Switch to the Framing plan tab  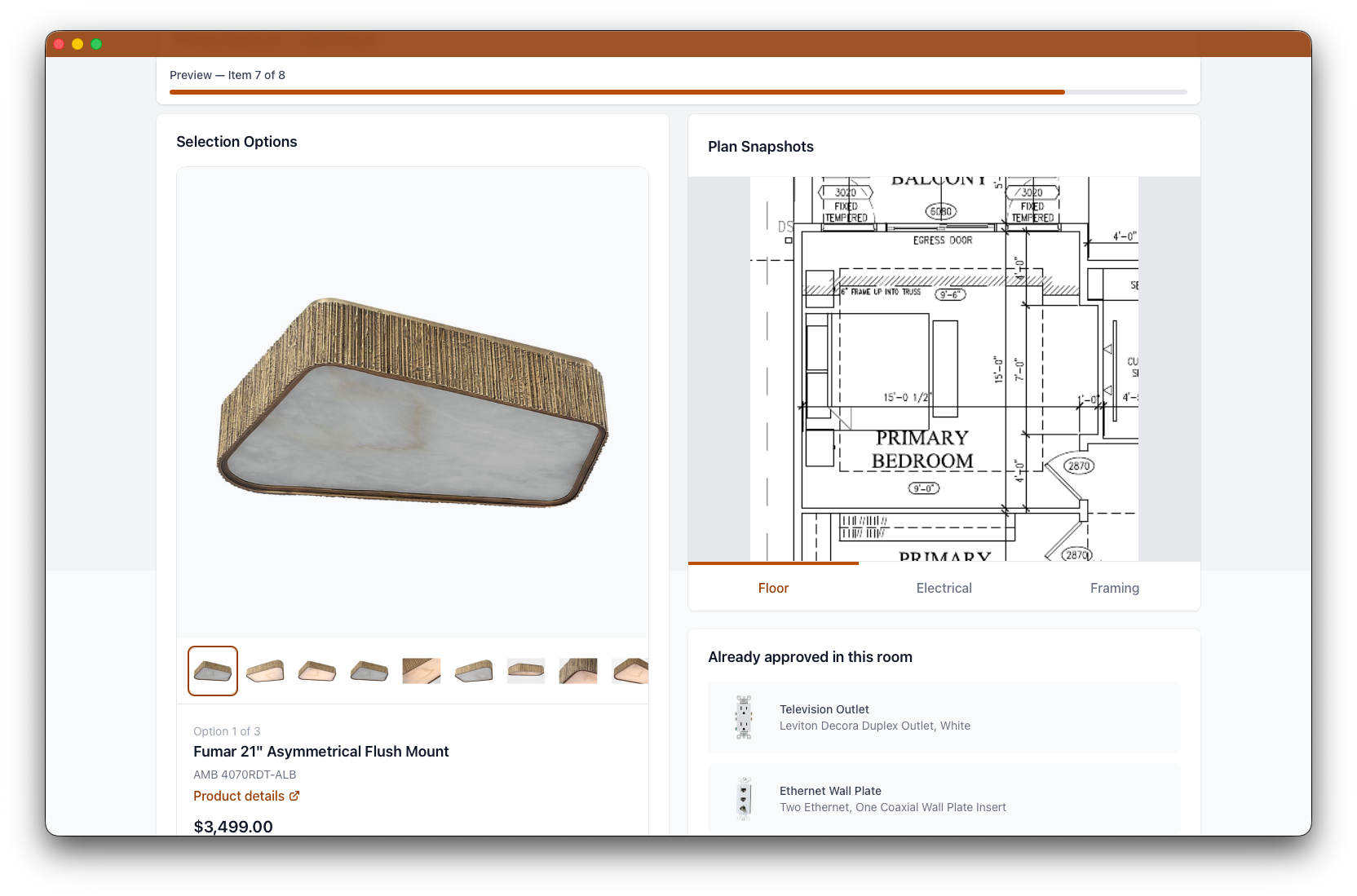[x=1114, y=588]
